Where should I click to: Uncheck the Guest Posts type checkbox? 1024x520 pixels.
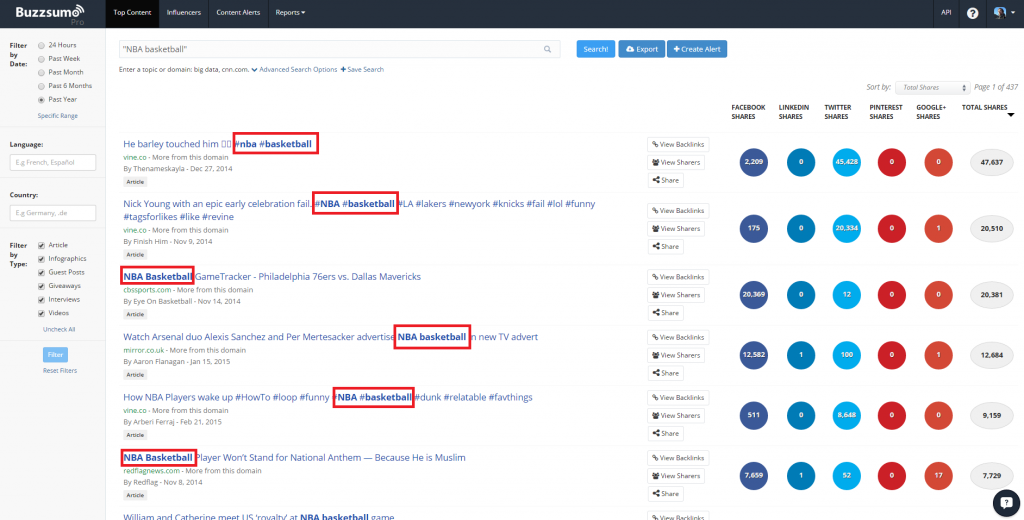[x=42, y=272]
